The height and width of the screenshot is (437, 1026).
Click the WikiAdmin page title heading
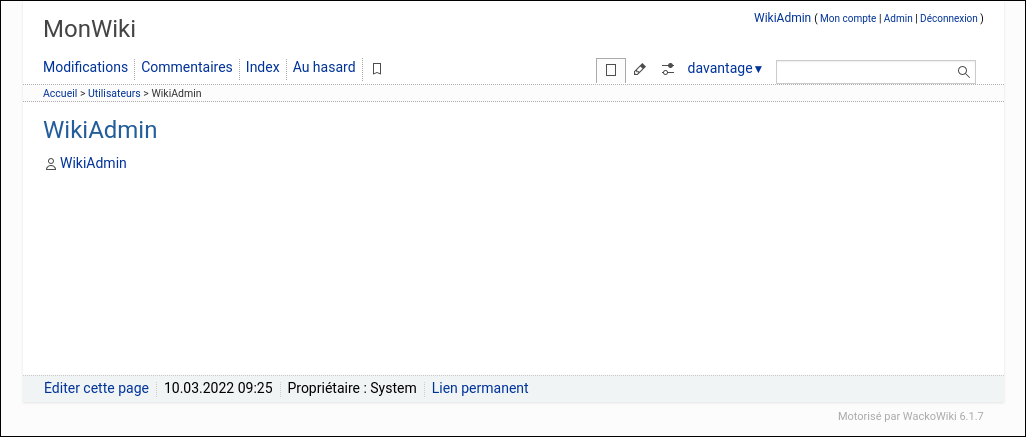pos(100,131)
